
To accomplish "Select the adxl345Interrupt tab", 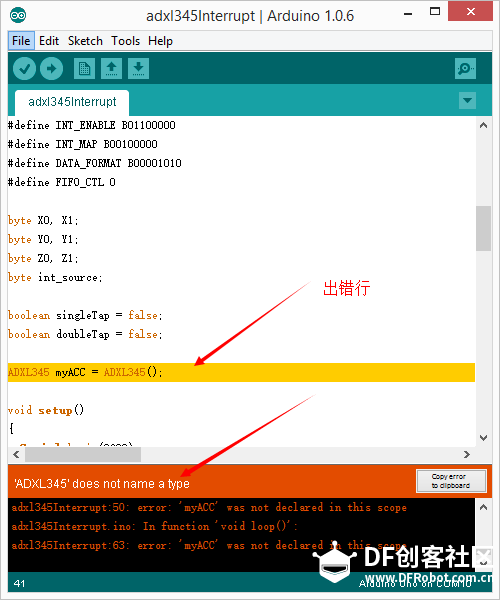I will coord(72,102).
